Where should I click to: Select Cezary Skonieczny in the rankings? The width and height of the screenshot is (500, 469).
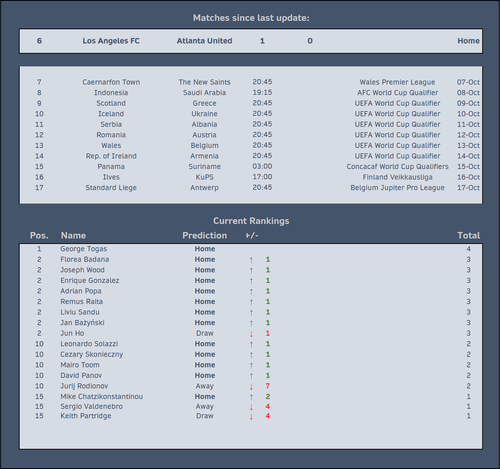92,354
